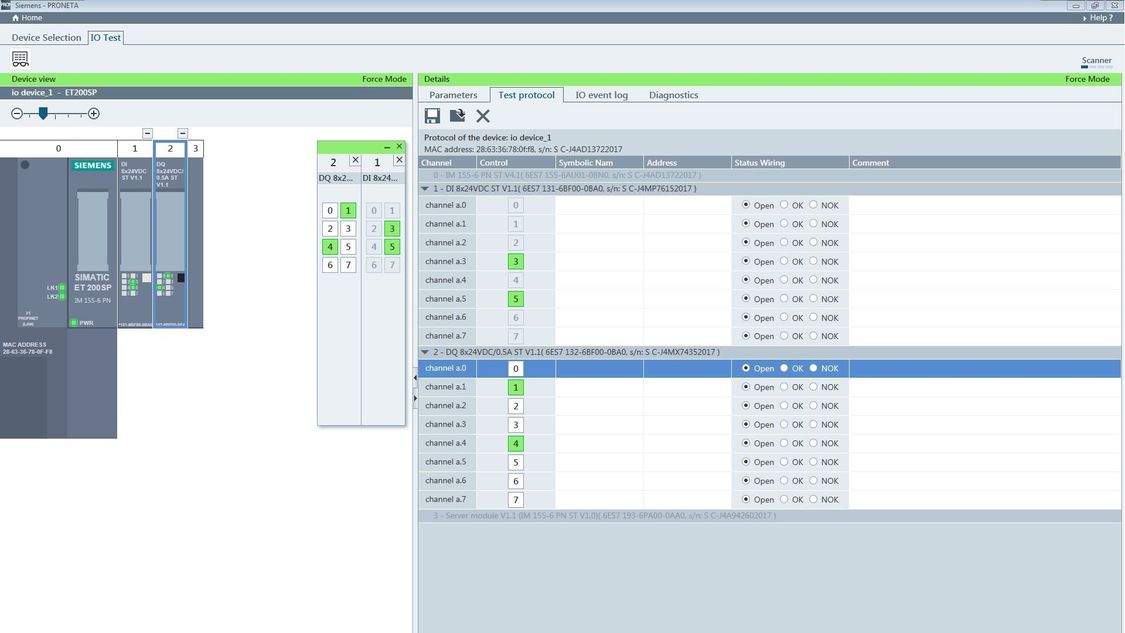Toggle control button 7 of DQ module channel a.7
Screen dimensions: 1125x633
coord(515,500)
